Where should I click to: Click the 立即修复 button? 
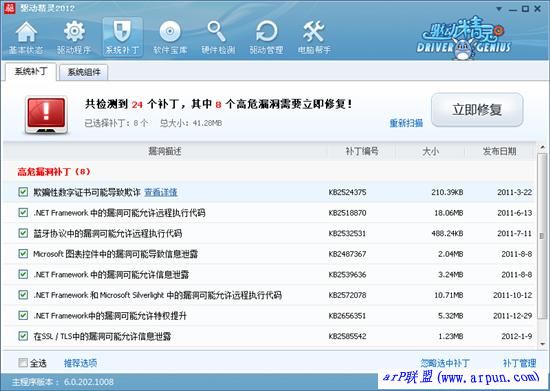pos(477,109)
